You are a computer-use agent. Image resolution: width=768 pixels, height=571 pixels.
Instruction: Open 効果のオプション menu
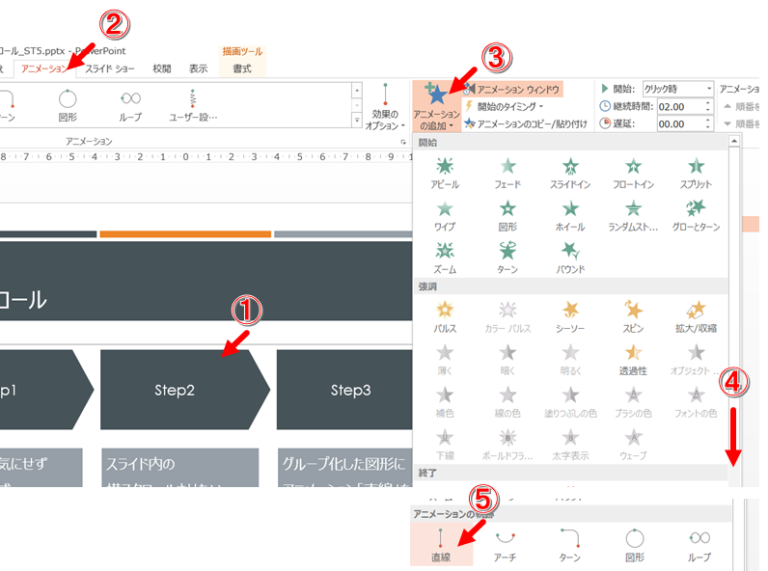[385, 106]
